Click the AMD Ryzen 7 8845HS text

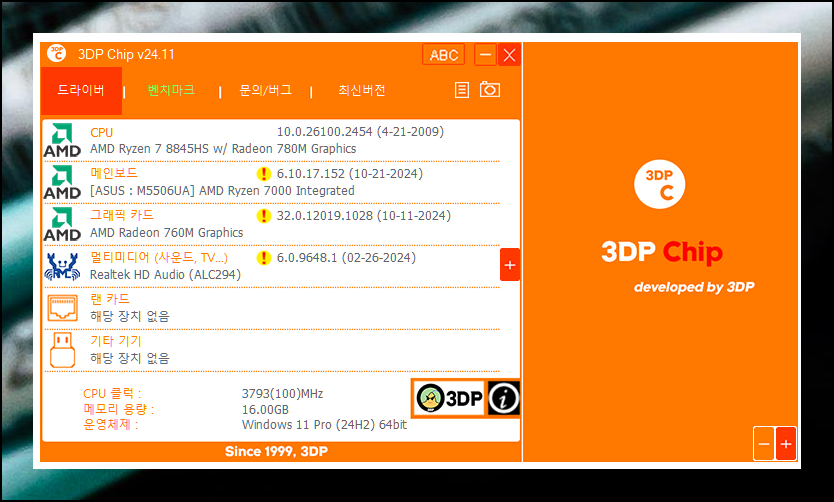click(x=223, y=149)
